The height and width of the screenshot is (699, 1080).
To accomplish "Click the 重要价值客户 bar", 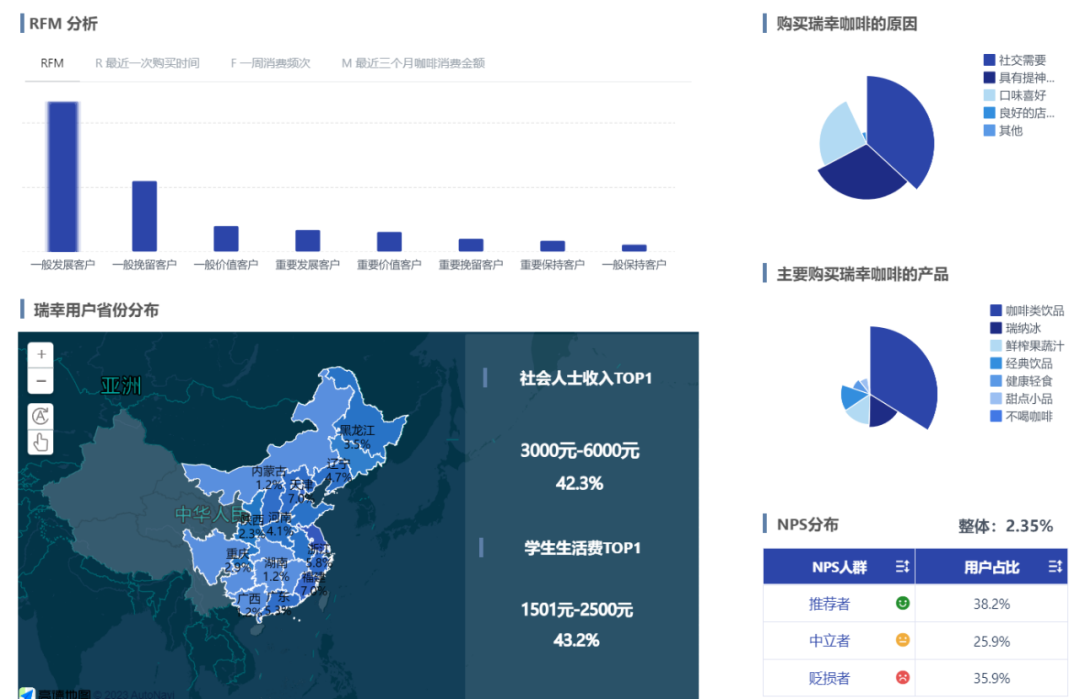I will [x=389, y=242].
